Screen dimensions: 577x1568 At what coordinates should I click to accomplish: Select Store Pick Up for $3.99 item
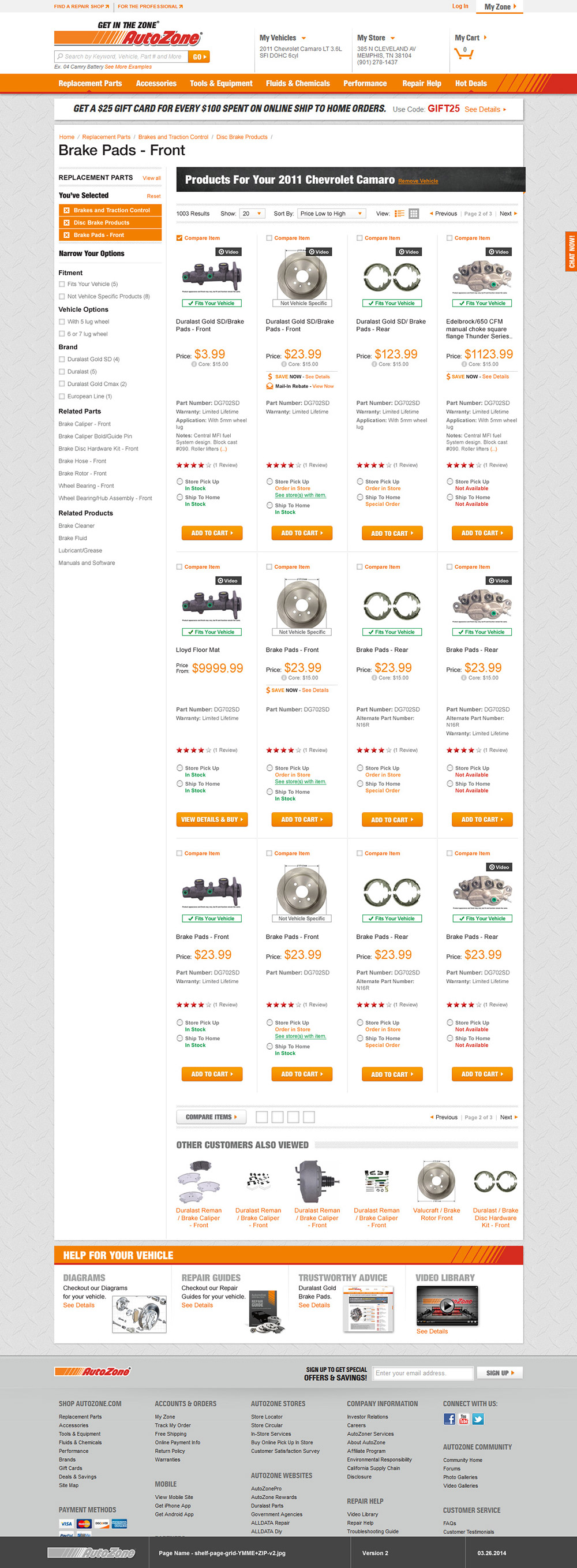point(179,481)
